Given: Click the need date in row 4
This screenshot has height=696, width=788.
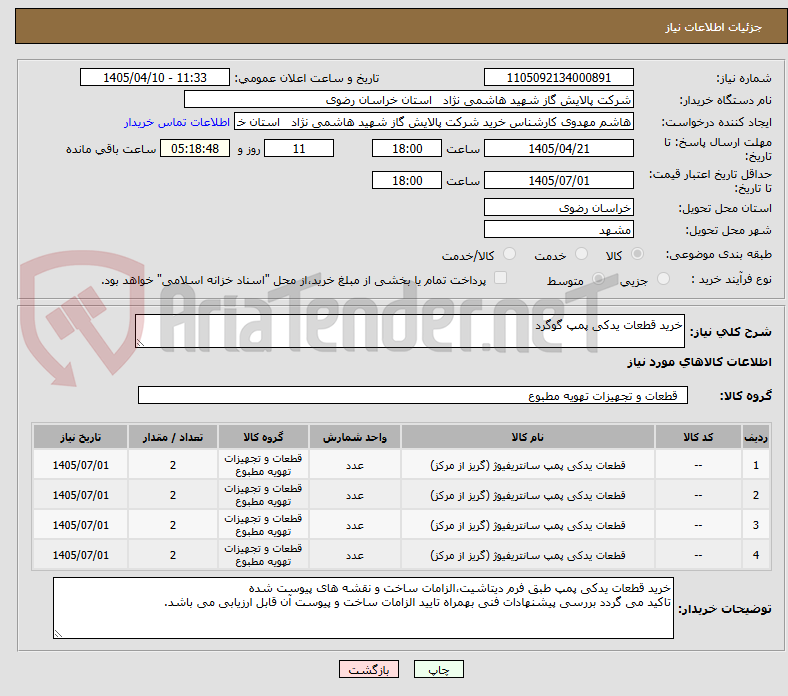Looking at the screenshot, I should pos(80,555).
